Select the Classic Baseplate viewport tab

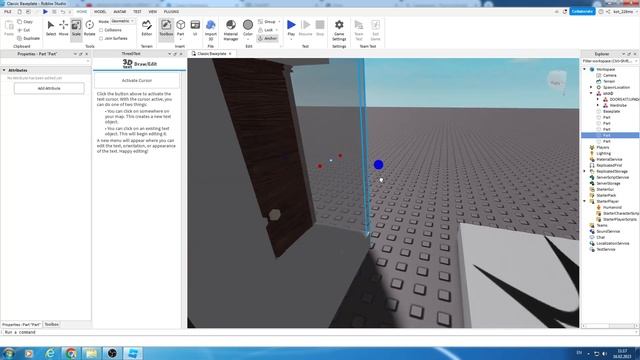coord(211,53)
